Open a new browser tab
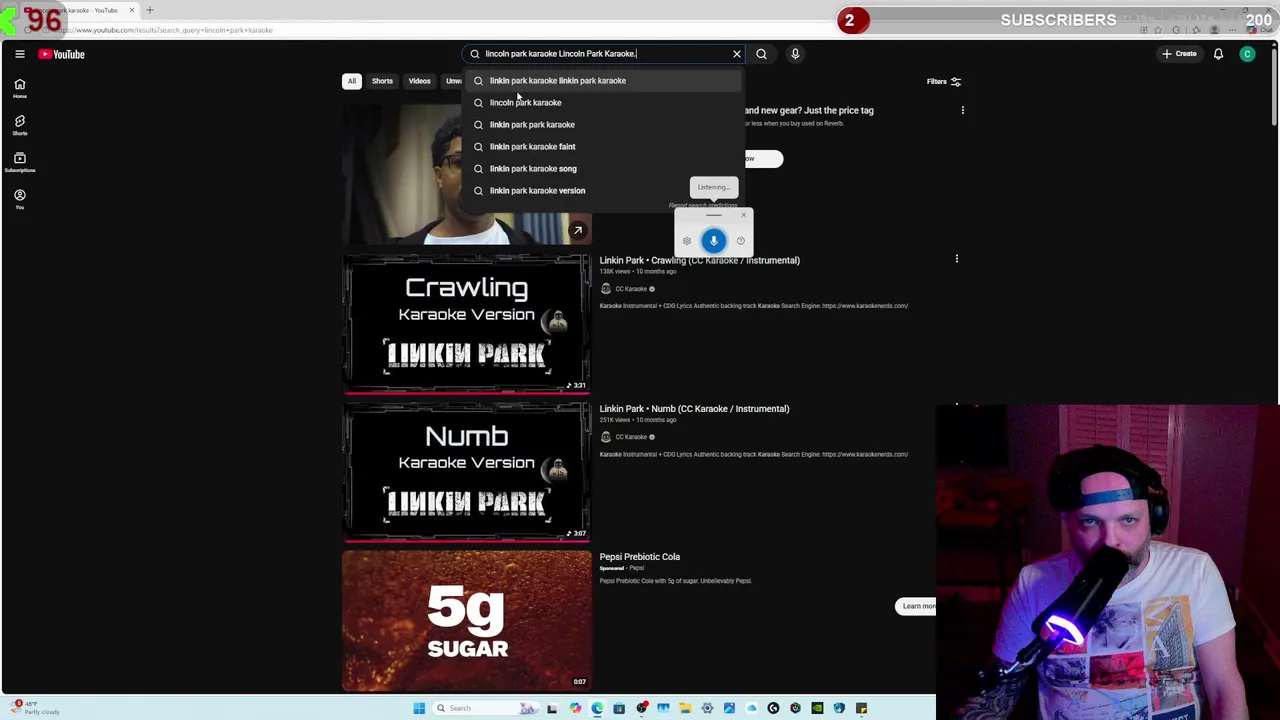This screenshot has width=1280, height=720. [x=150, y=10]
